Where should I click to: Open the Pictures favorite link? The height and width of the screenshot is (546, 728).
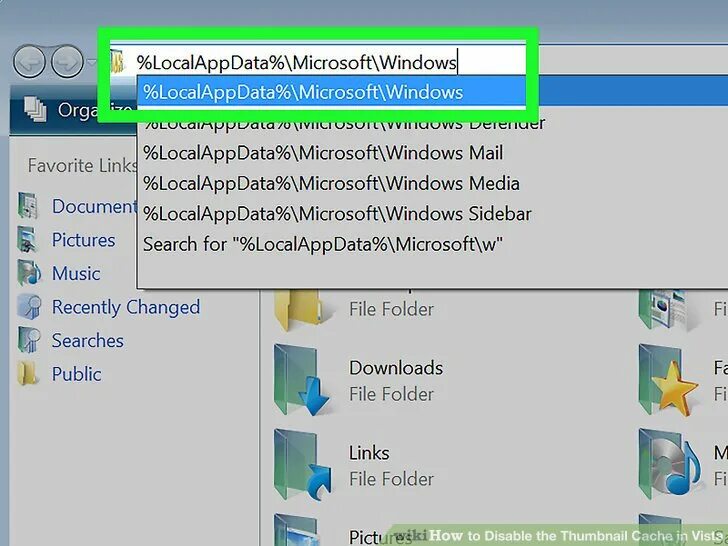coord(84,240)
